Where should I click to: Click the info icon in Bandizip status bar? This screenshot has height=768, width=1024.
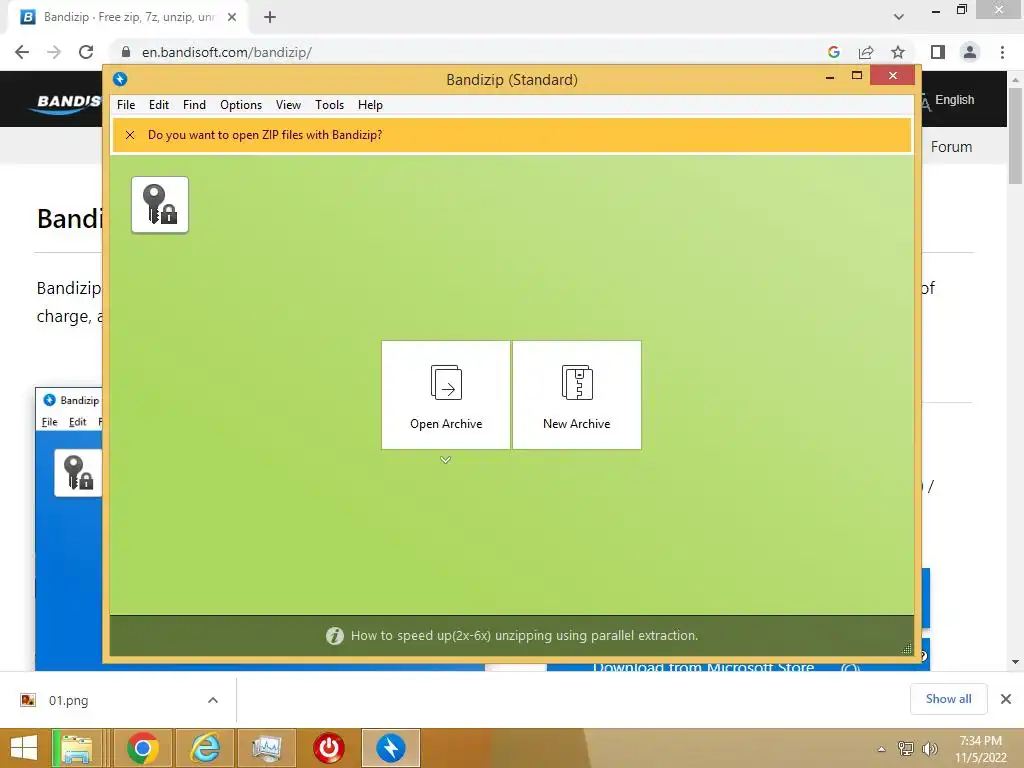coord(335,635)
